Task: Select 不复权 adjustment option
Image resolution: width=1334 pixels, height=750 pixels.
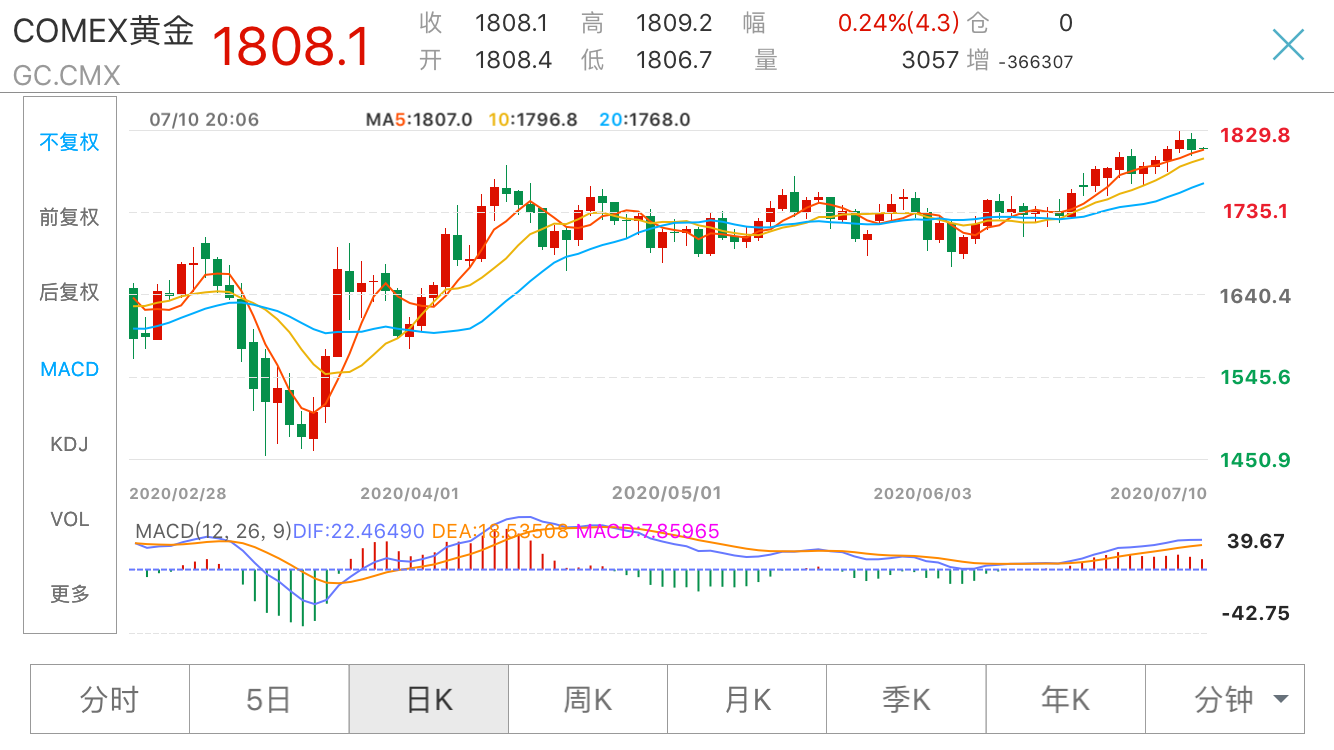Action: [x=70, y=142]
